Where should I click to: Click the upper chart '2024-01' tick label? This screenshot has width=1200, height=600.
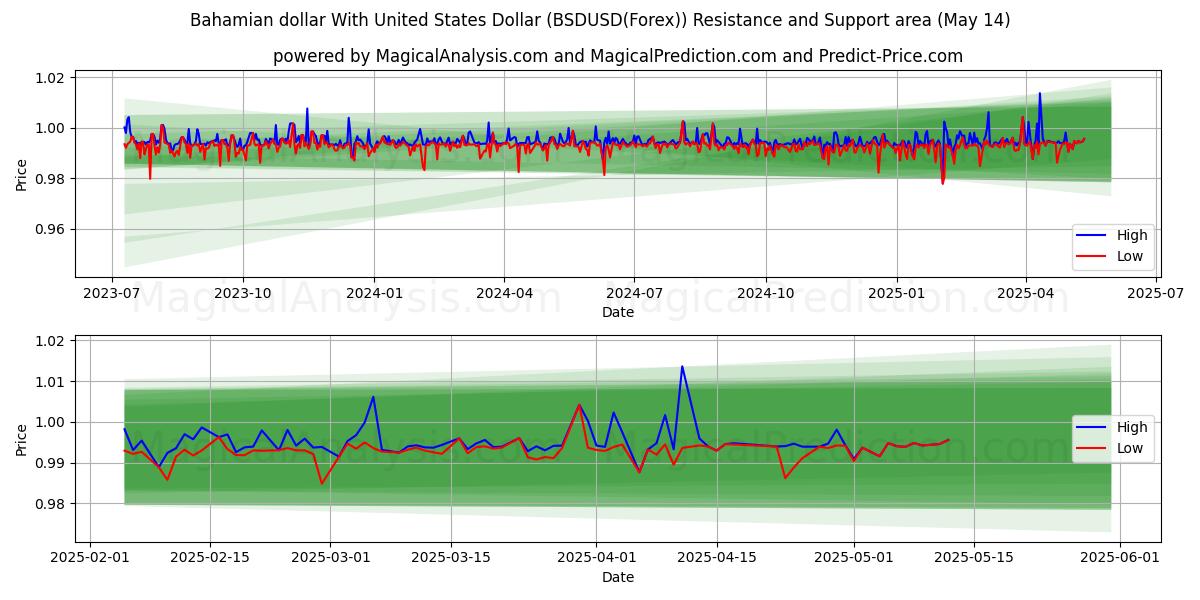[x=374, y=293]
